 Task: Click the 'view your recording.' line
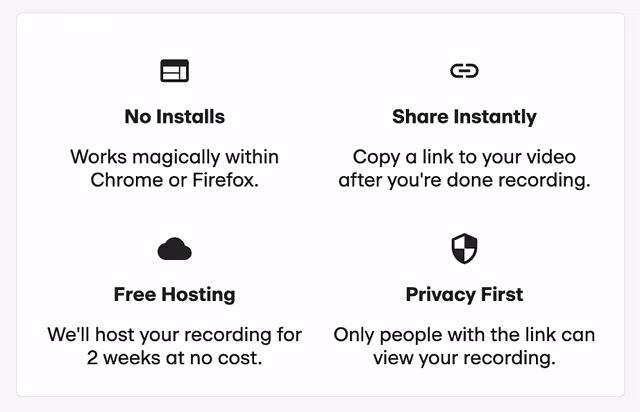464,358
